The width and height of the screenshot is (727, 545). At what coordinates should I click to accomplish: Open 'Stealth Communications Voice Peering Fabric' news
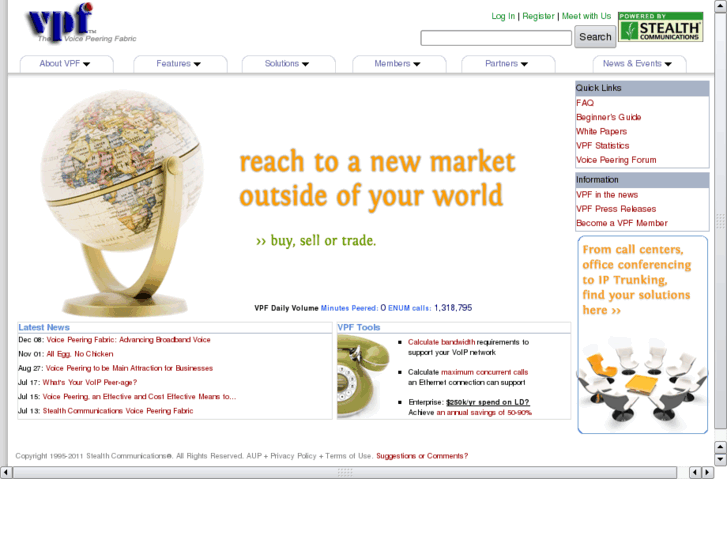tap(118, 411)
